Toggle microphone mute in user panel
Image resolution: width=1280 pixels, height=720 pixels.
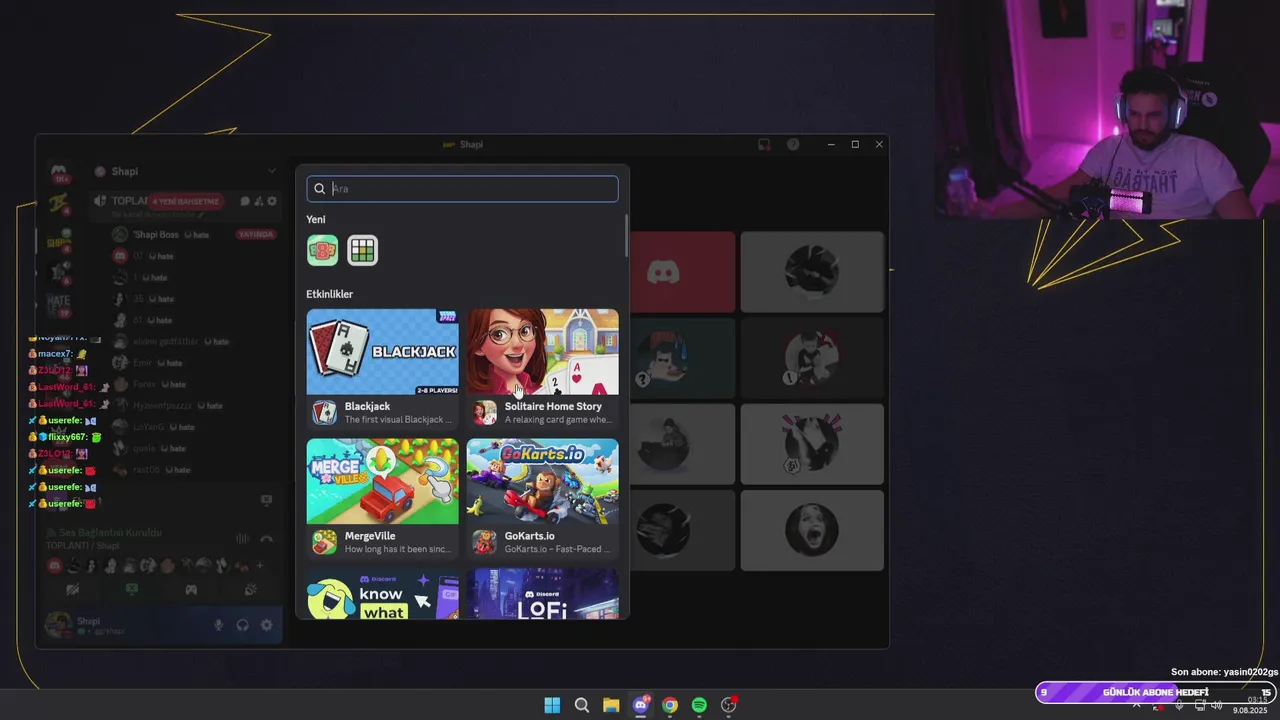tap(218, 625)
